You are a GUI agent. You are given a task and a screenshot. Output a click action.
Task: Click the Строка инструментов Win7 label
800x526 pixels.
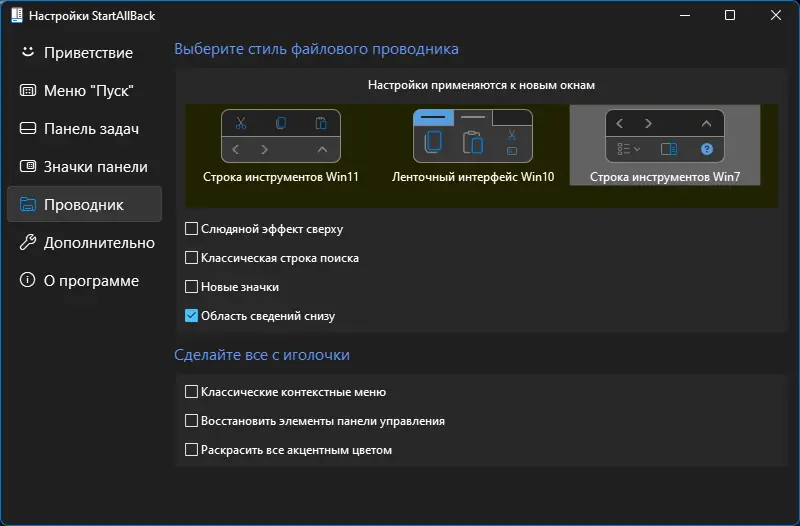[x=665, y=177]
